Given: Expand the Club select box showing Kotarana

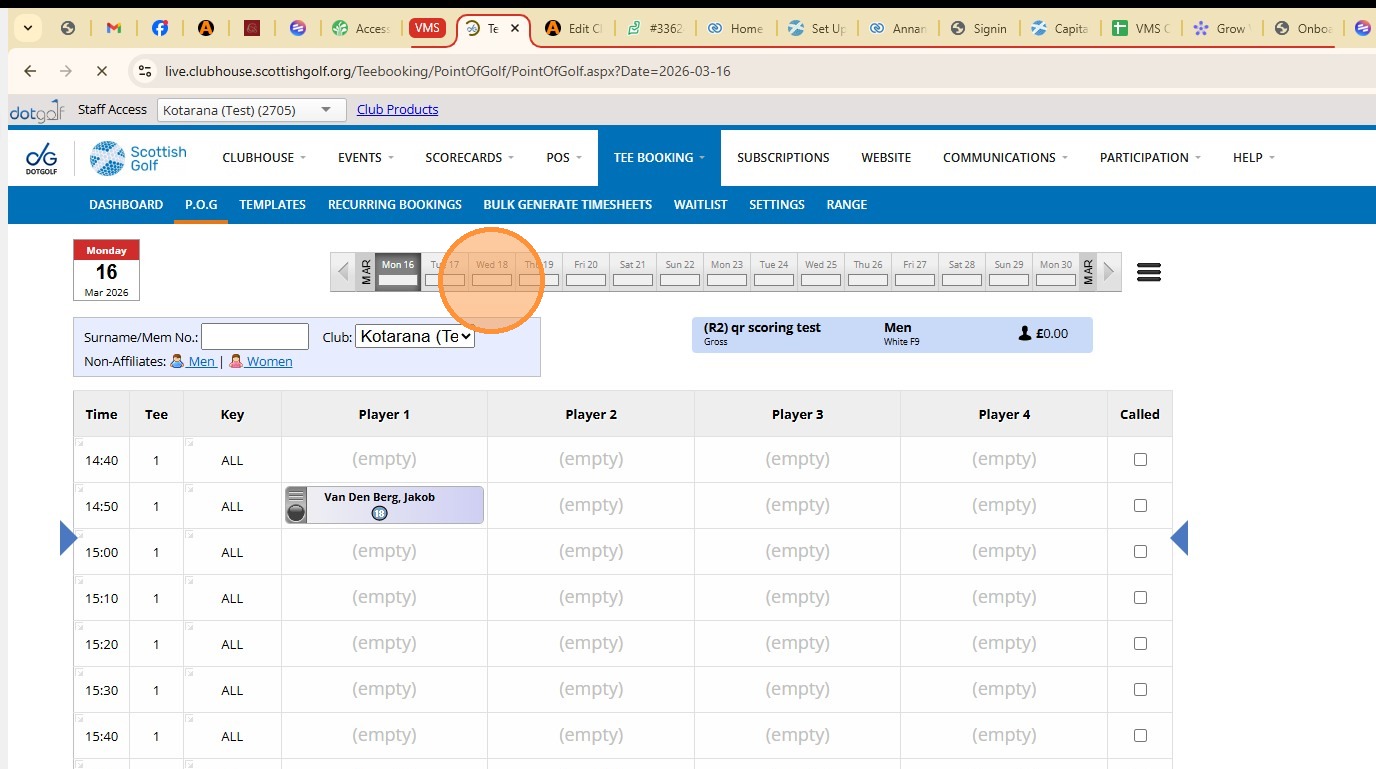Looking at the screenshot, I should (414, 337).
